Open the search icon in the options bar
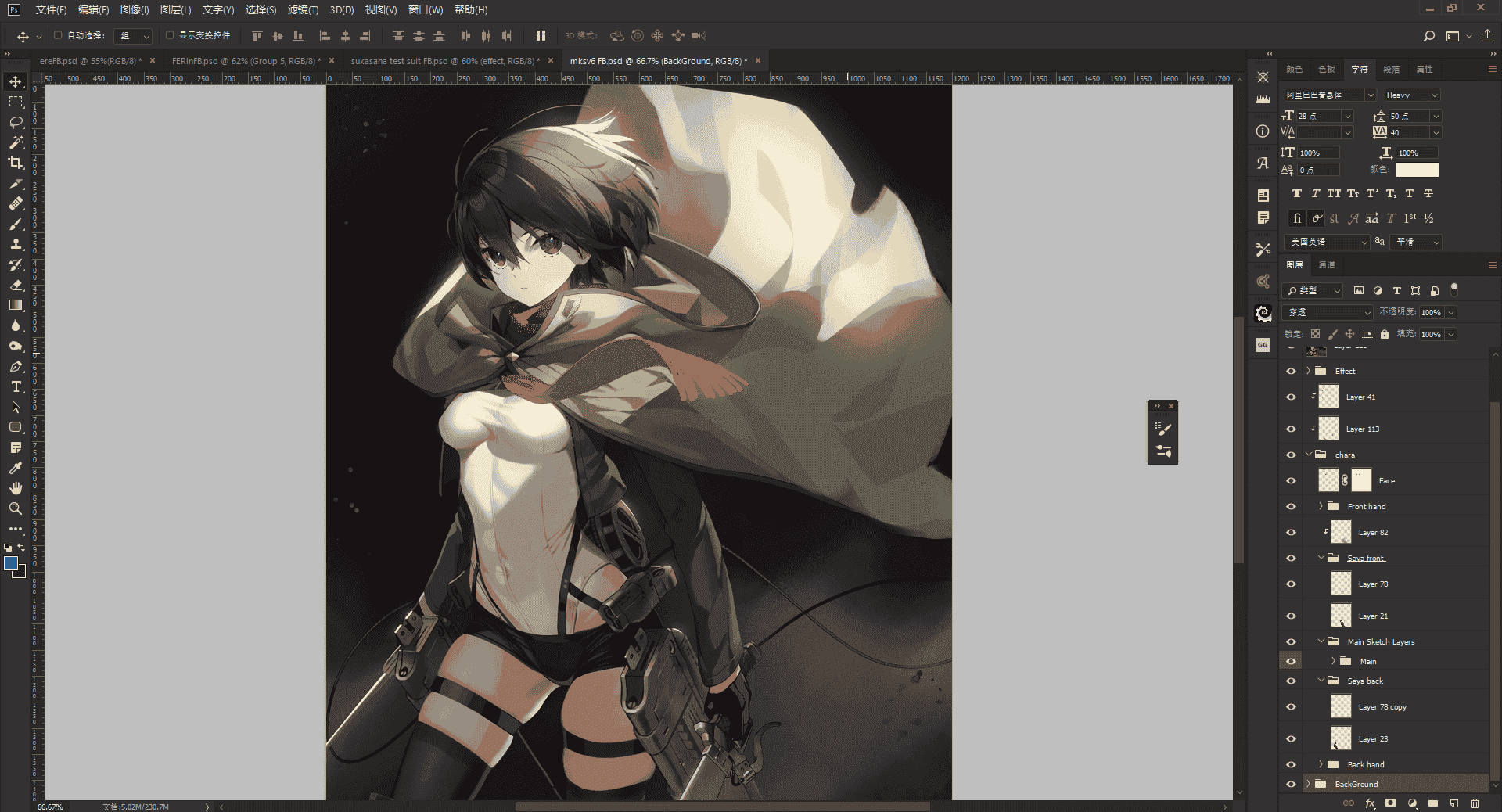This screenshot has height=812, width=1502. tap(1428, 36)
